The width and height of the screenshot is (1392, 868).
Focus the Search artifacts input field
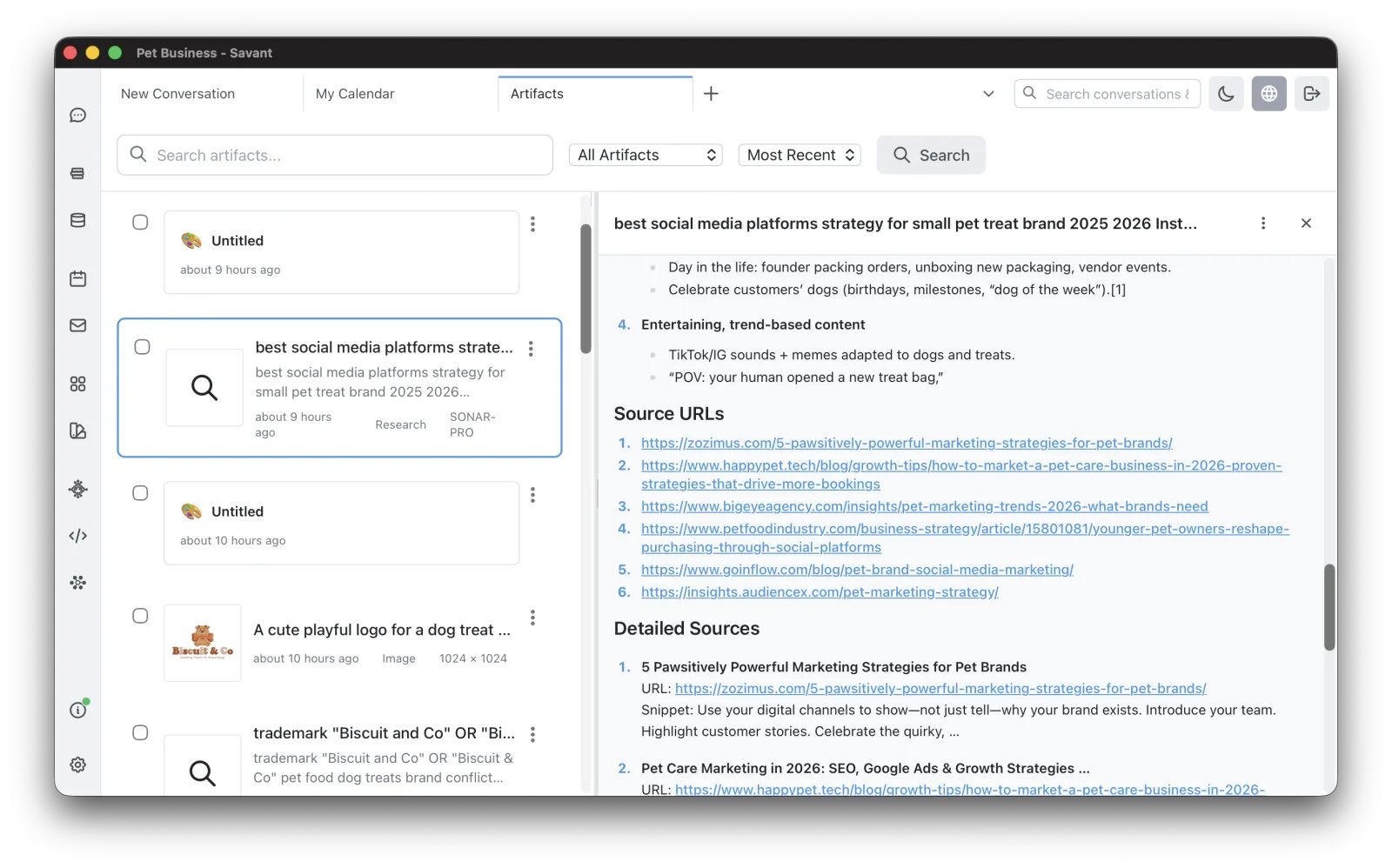[335, 155]
